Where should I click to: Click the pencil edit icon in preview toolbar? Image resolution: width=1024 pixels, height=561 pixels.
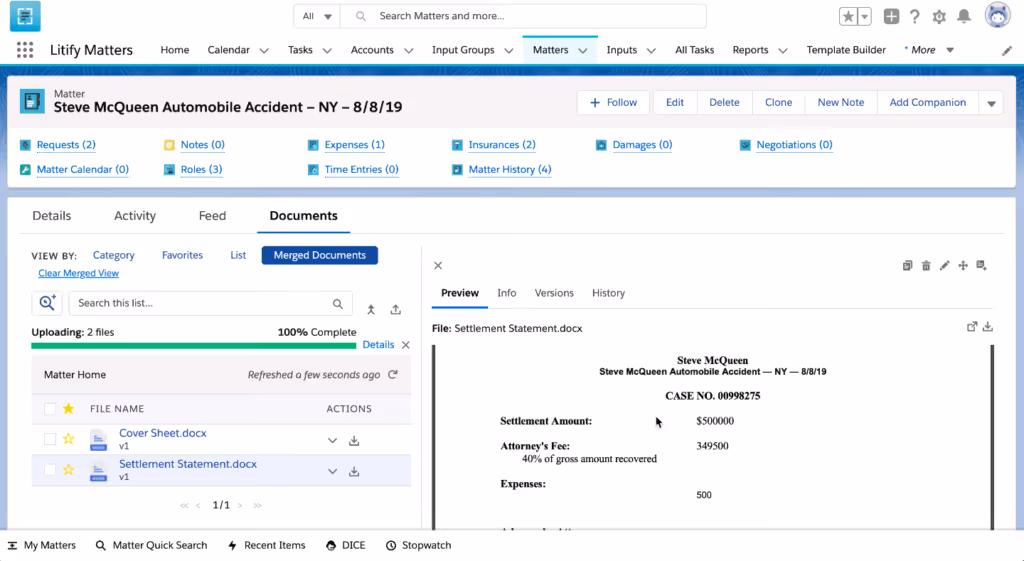(x=944, y=265)
